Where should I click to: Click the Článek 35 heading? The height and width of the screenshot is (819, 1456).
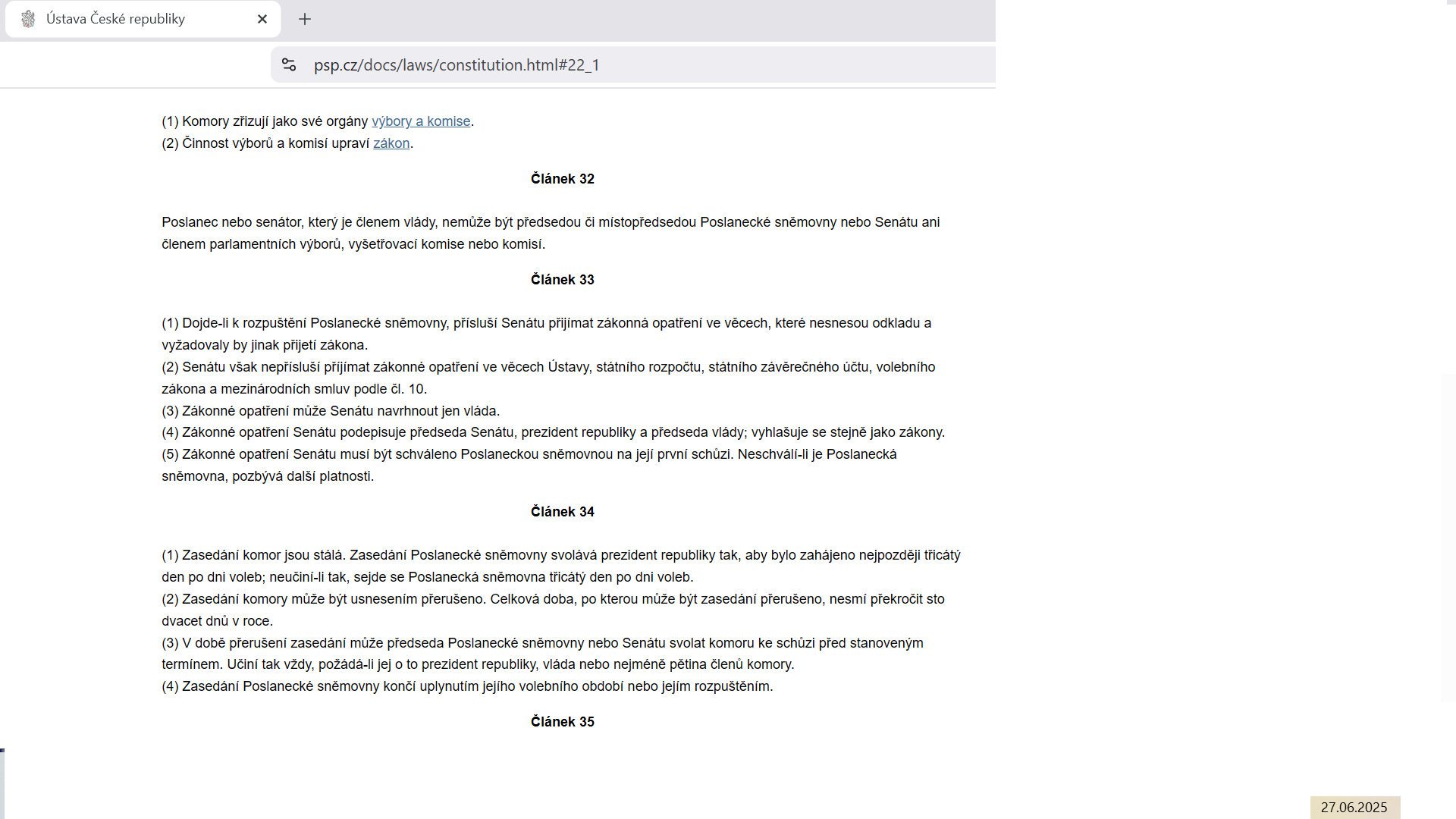[x=563, y=722]
